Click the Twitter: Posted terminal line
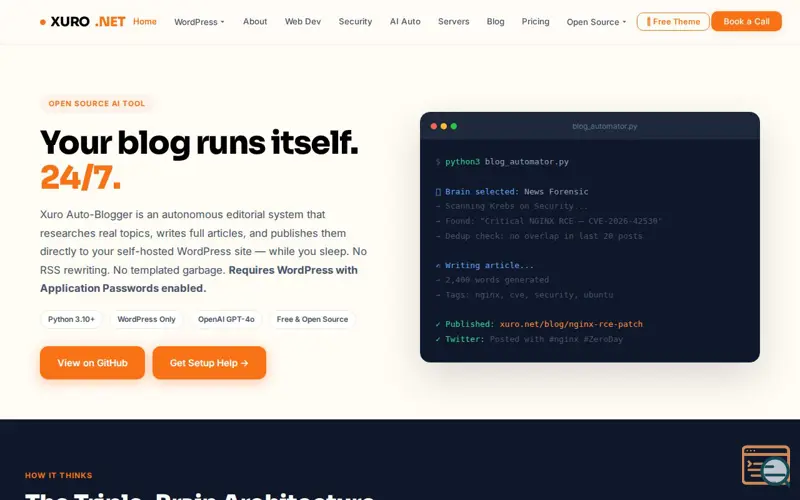The height and width of the screenshot is (500, 800). (529, 339)
